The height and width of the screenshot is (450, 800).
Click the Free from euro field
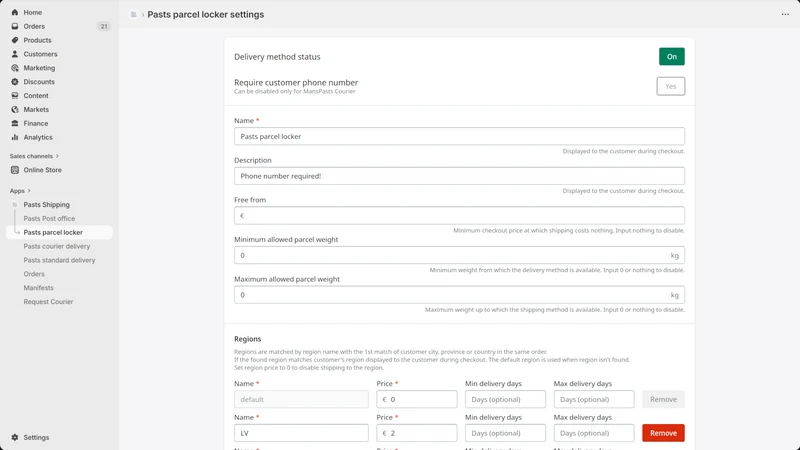(x=459, y=215)
